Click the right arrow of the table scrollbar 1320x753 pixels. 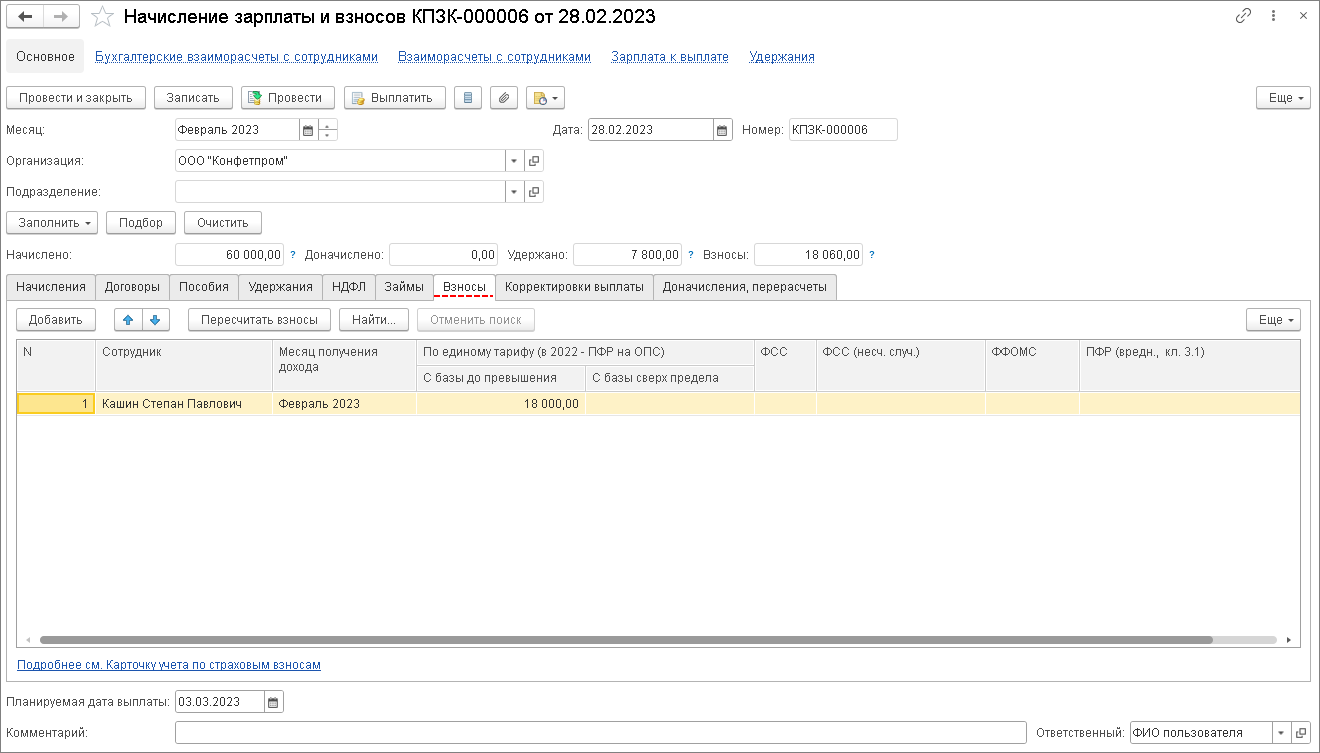click(1290, 639)
